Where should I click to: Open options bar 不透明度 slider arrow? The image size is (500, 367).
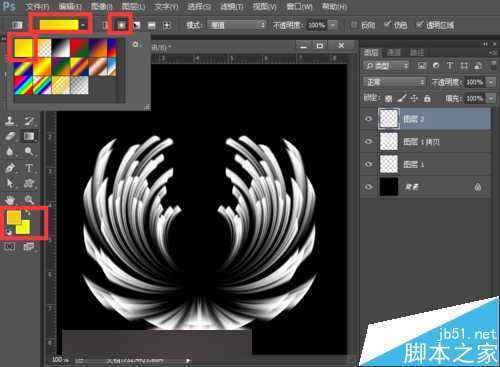332,25
